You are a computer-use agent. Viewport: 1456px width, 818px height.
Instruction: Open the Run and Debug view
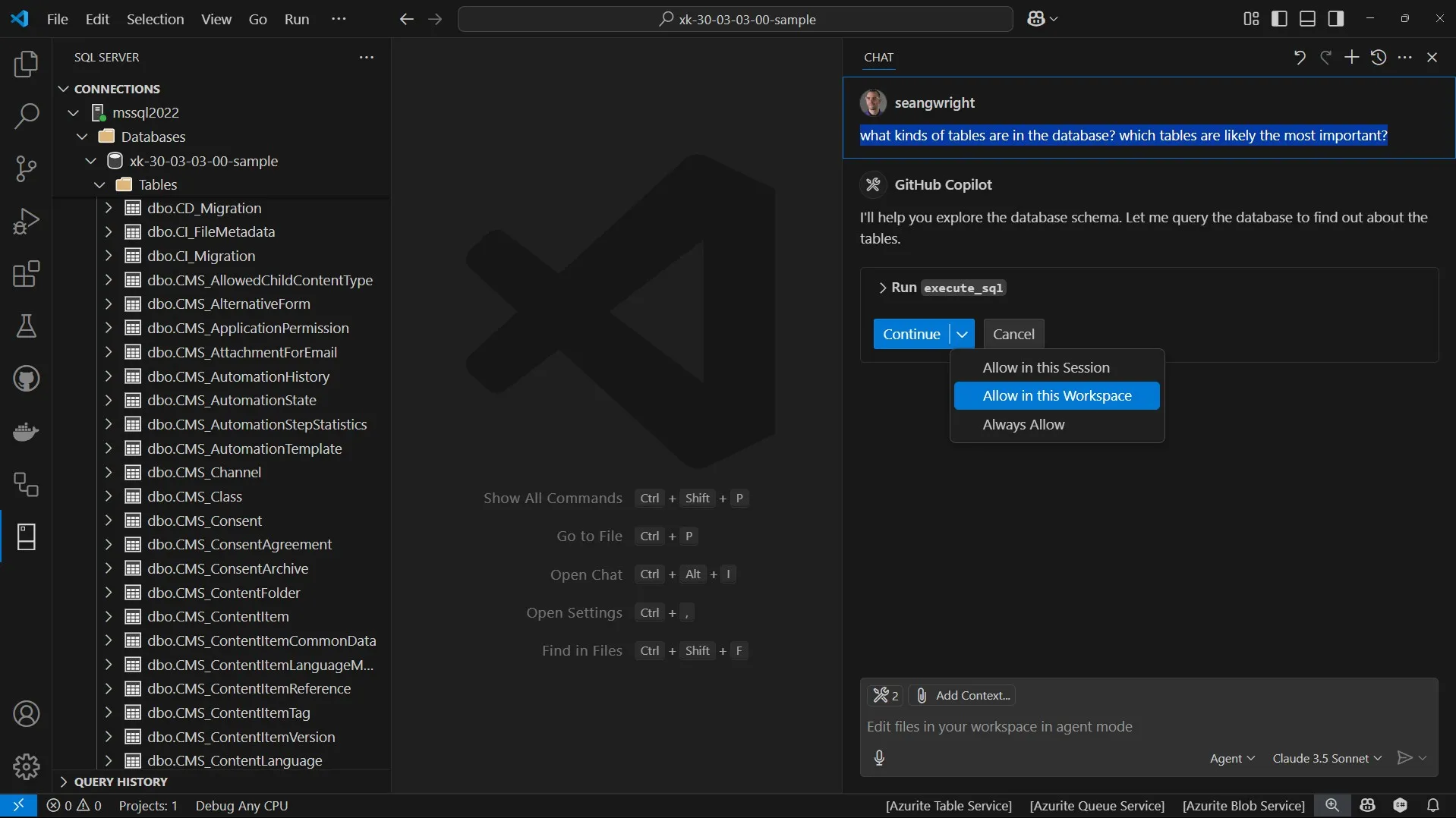27,222
